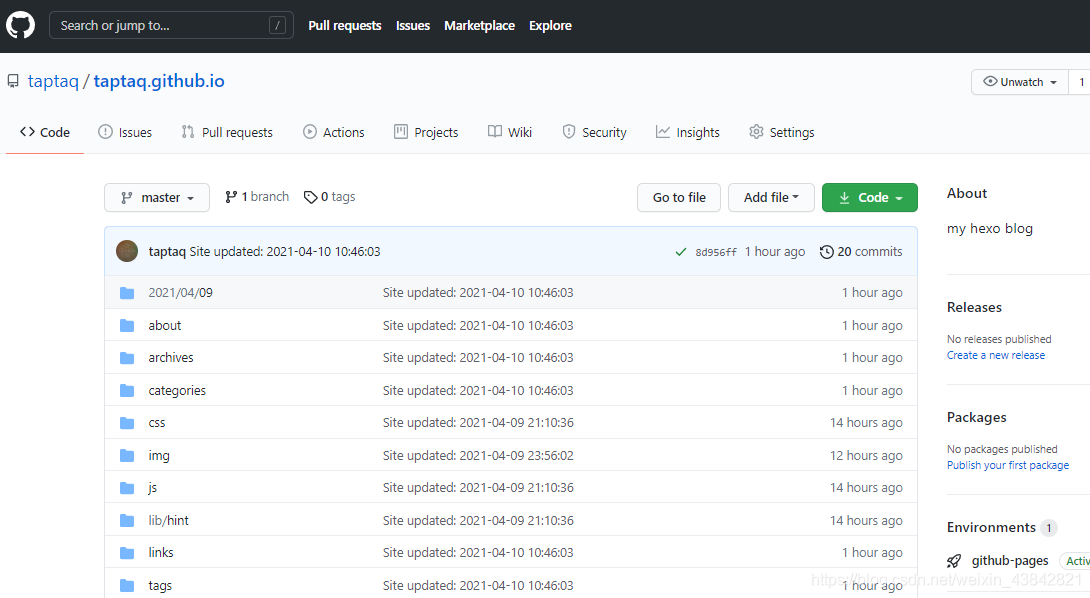This screenshot has width=1090, height=598.
Task: Click the green checkmark commit status icon
Action: [681, 252]
